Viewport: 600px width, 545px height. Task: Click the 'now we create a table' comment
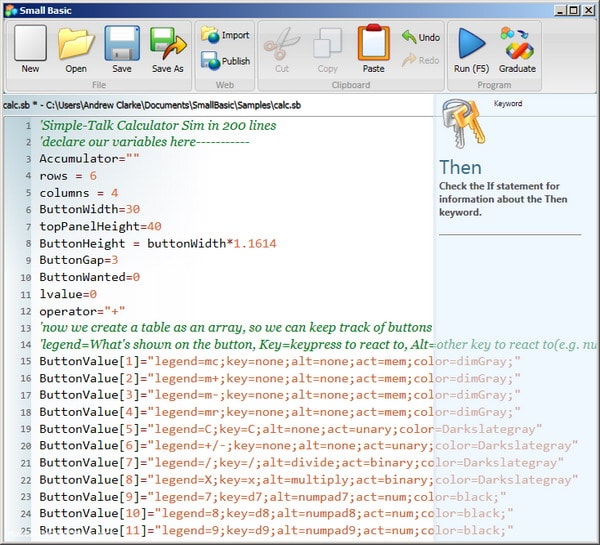click(235, 327)
